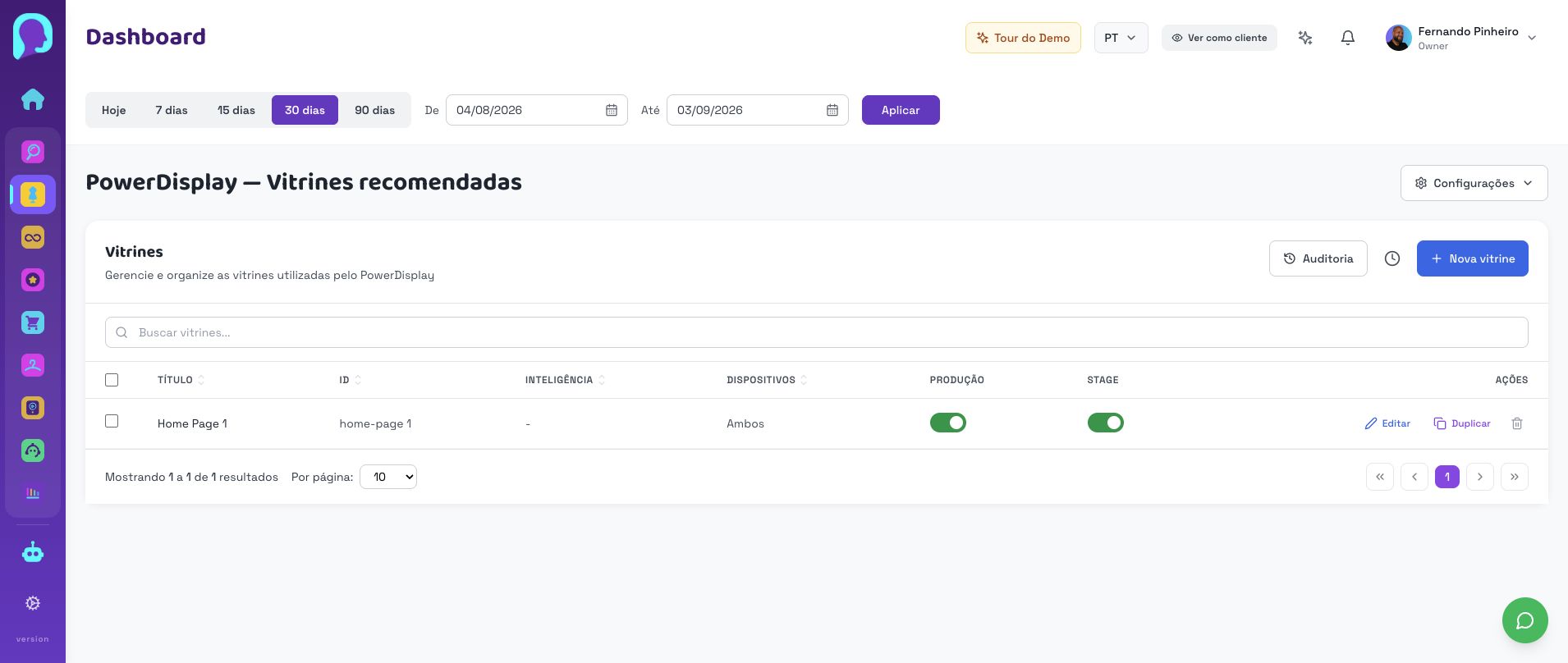Click the De date field 04/08/2026
This screenshot has height=663, width=1568.
[x=537, y=110]
